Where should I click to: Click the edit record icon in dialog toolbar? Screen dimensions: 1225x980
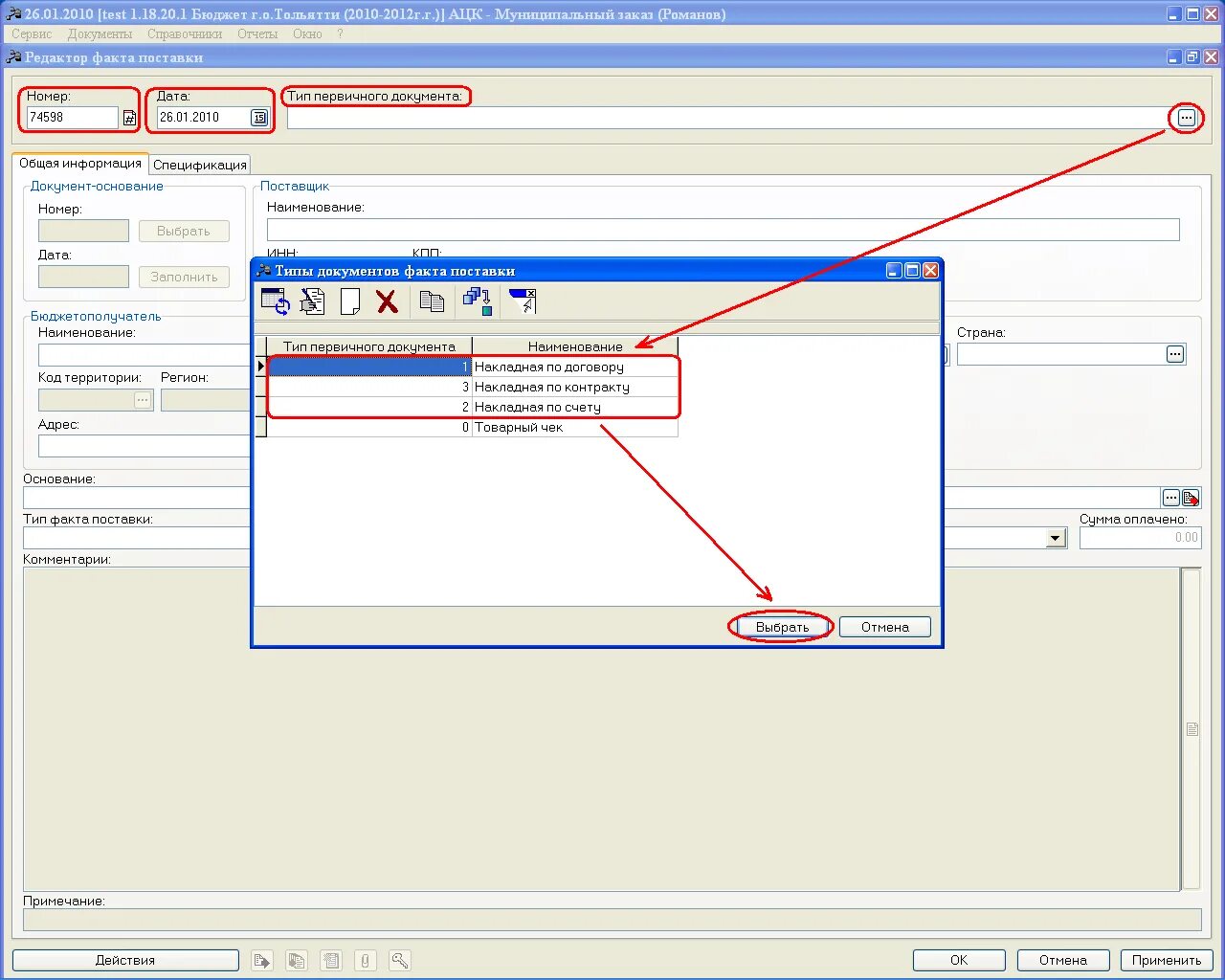[x=313, y=301]
